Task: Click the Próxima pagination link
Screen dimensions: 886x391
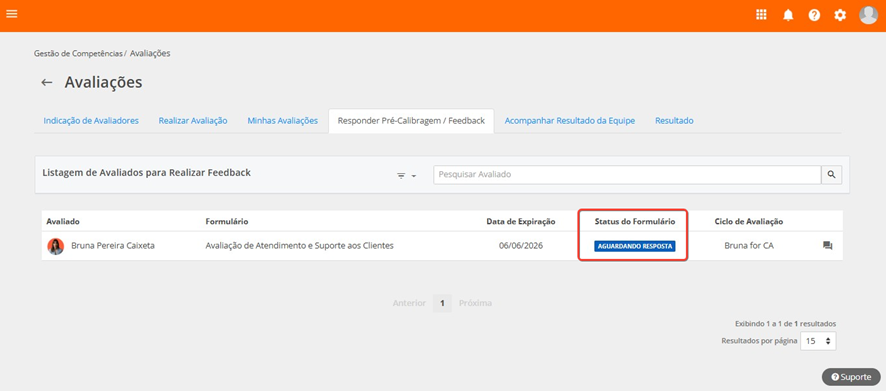Action: pyautogui.click(x=475, y=303)
